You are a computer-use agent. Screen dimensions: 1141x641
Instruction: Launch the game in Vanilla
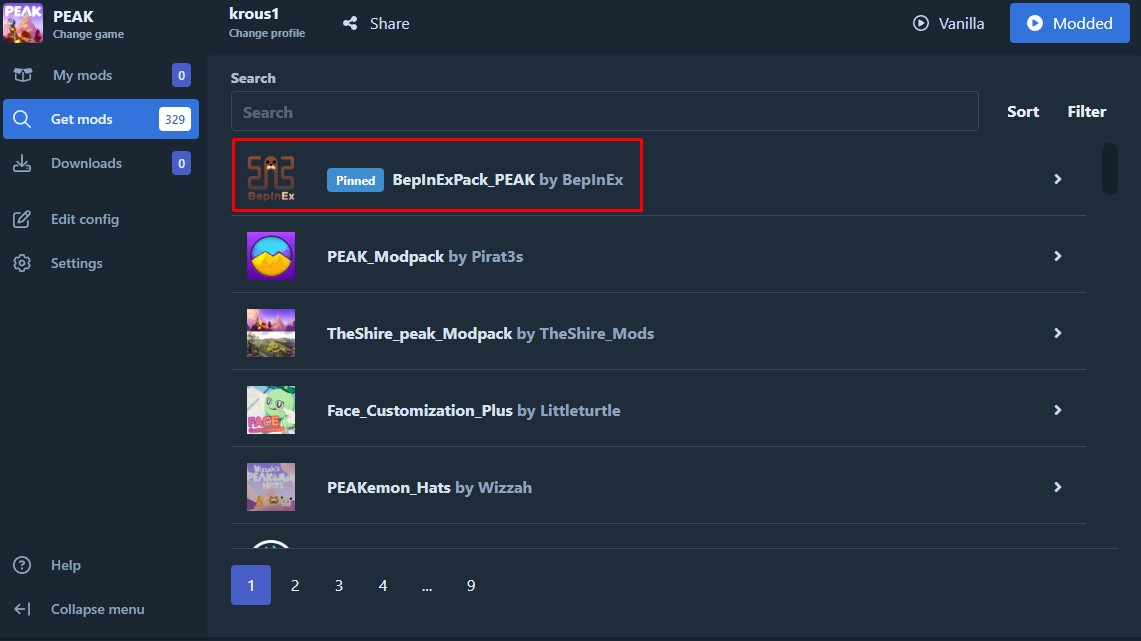pos(948,23)
